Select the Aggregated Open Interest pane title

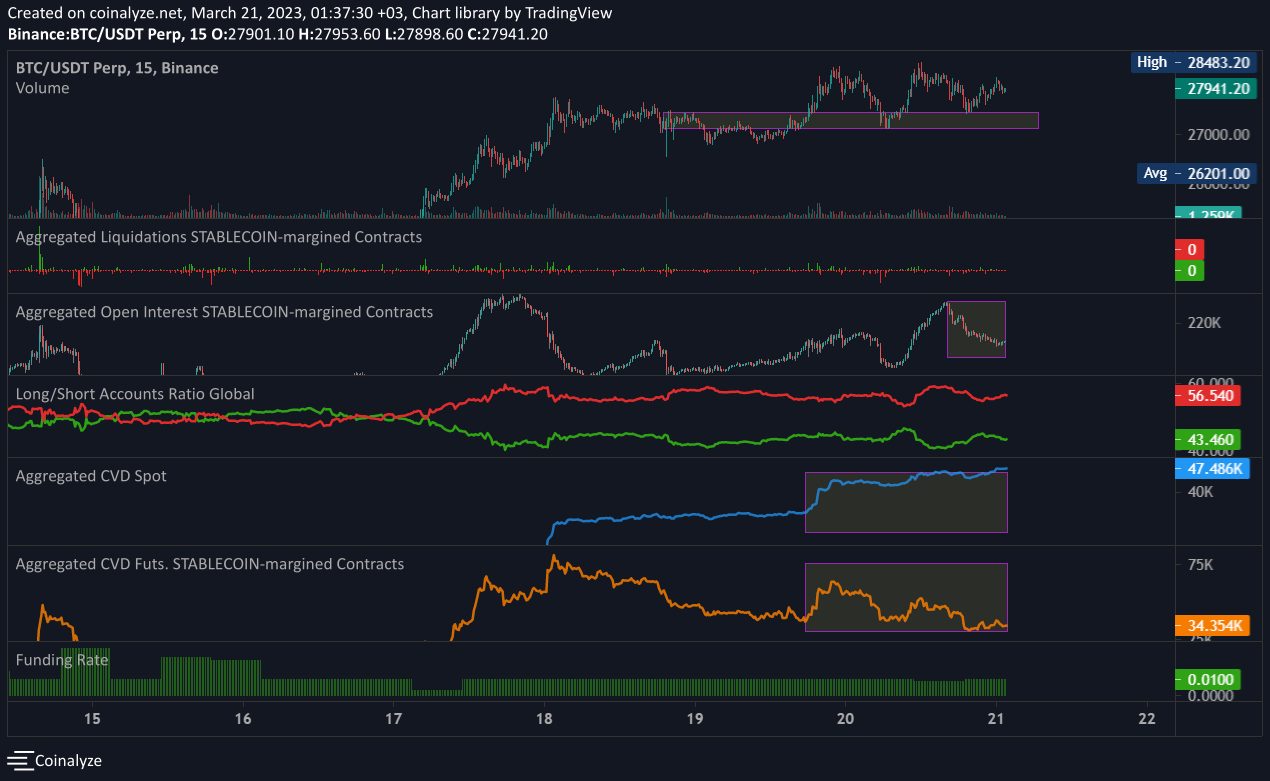pyautogui.click(x=225, y=312)
